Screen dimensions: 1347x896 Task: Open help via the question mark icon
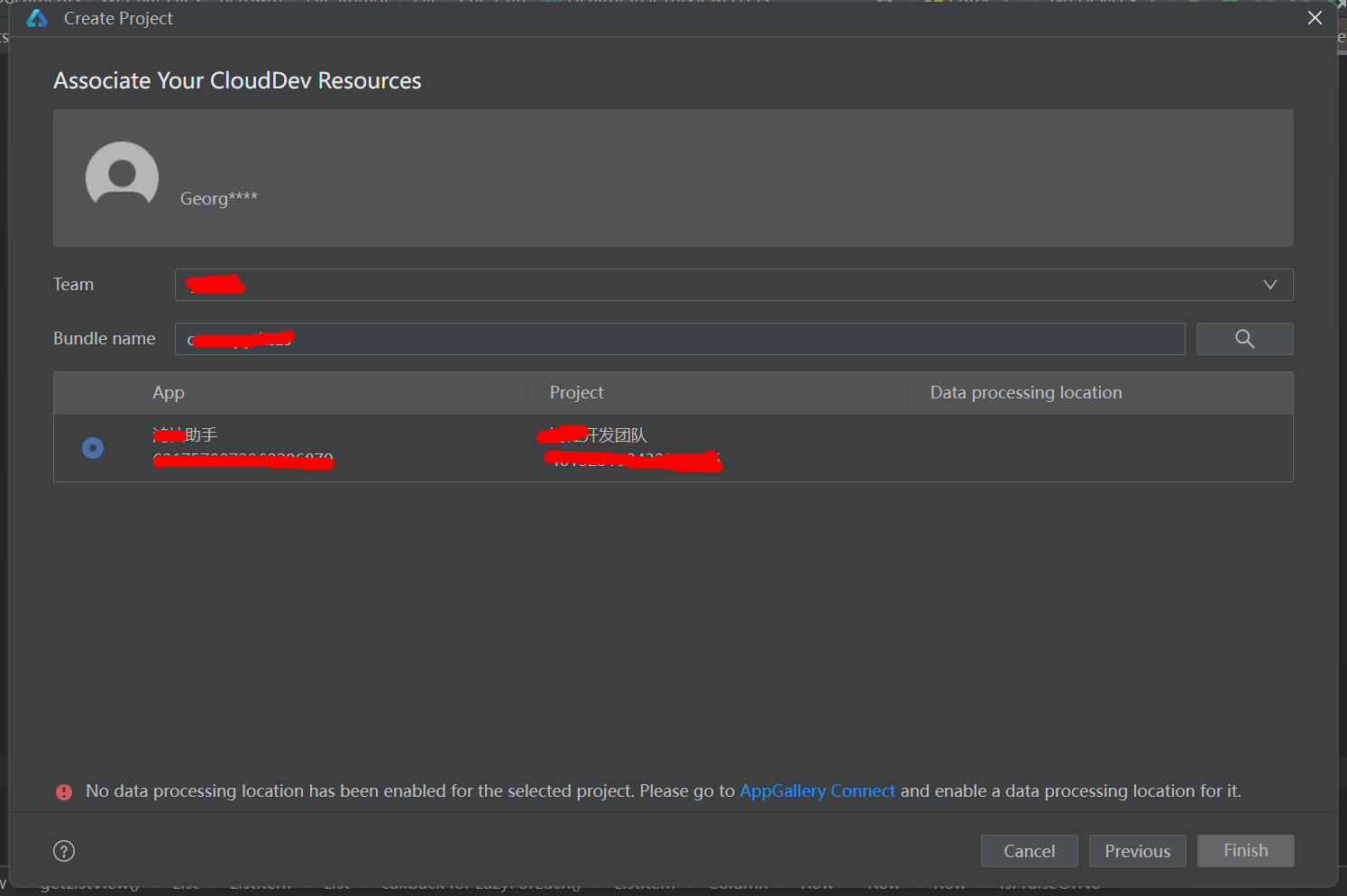pos(64,851)
